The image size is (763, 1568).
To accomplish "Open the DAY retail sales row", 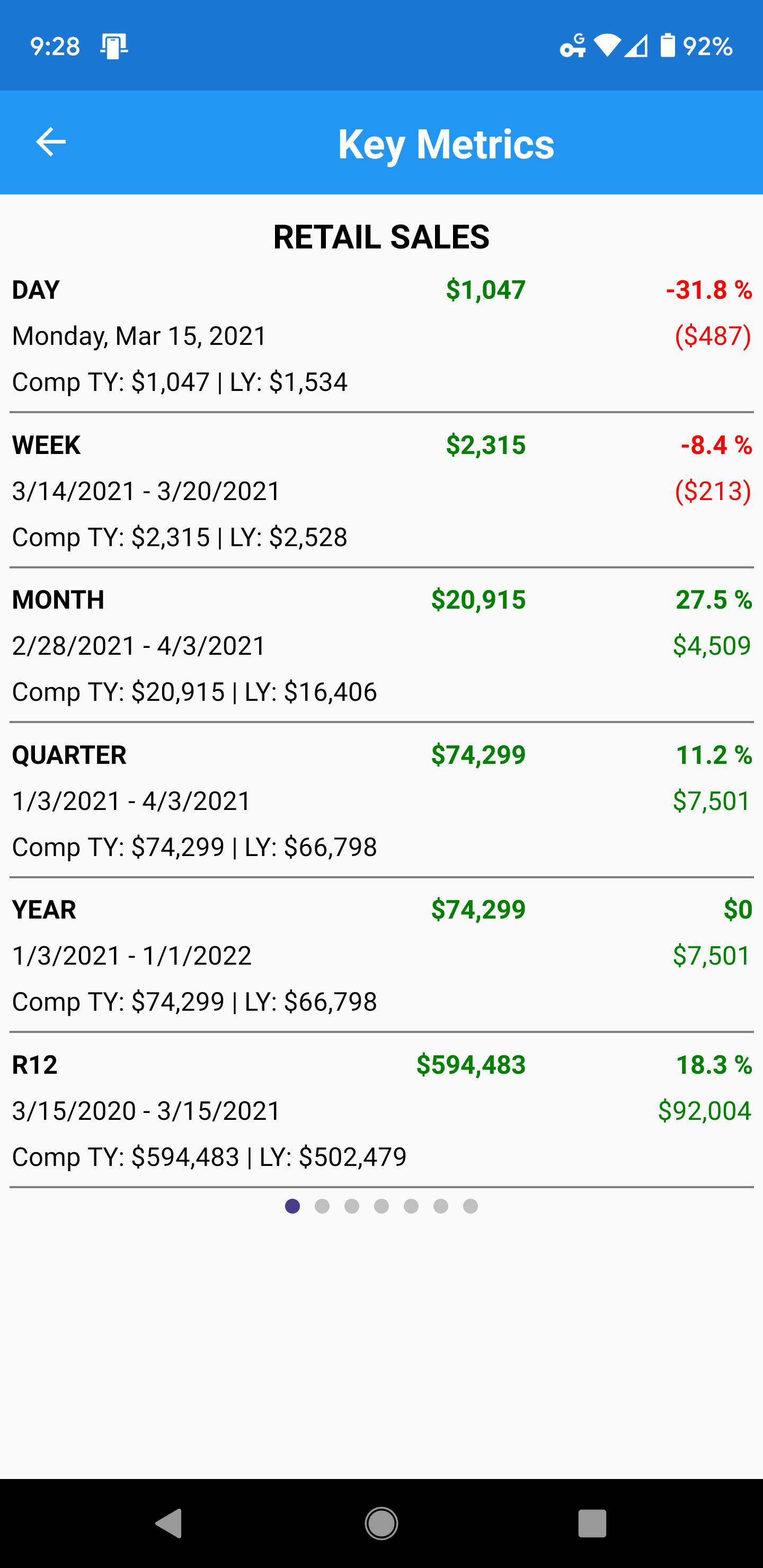I will tap(381, 336).
